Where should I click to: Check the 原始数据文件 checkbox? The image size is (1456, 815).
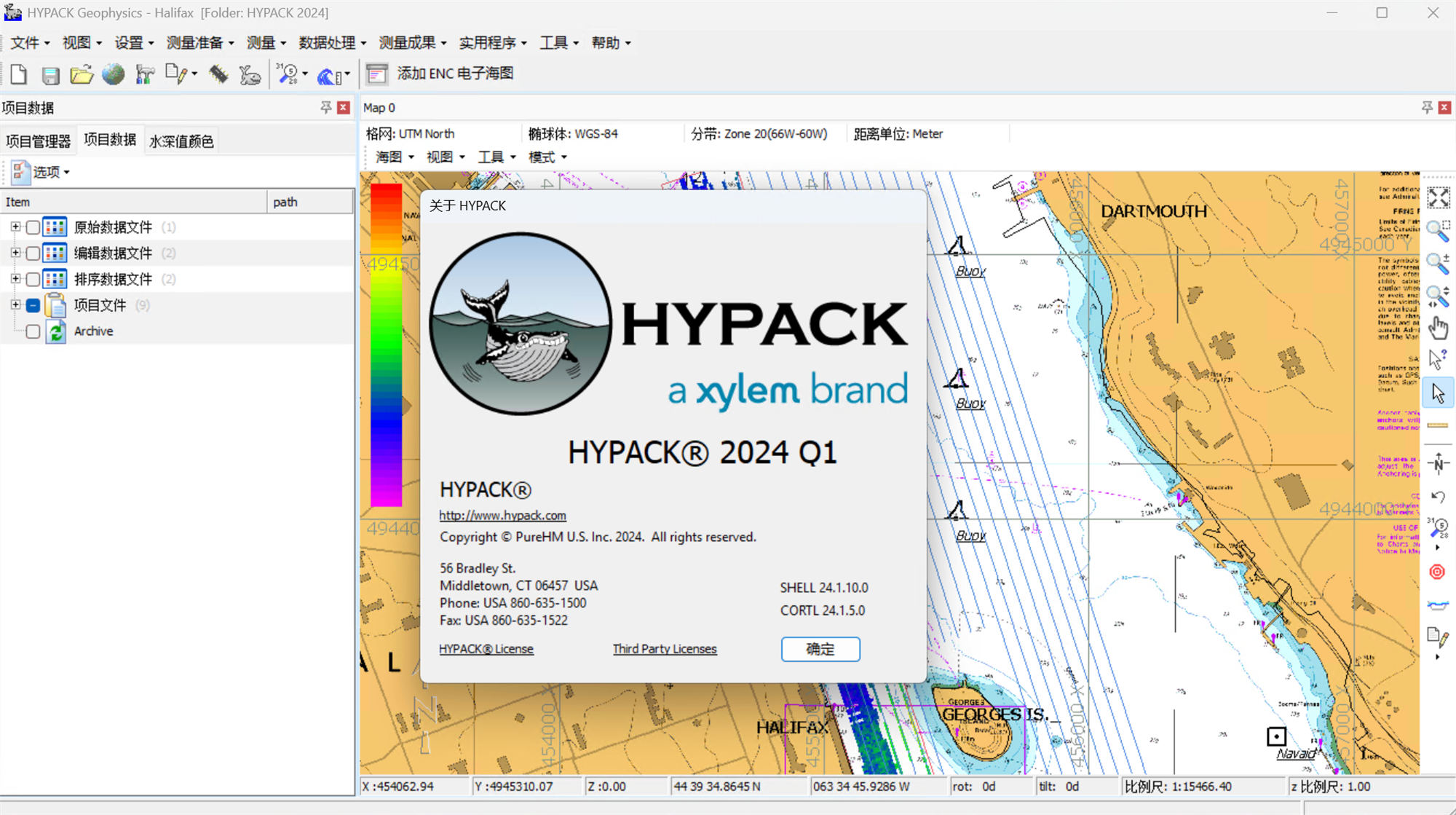(33, 228)
